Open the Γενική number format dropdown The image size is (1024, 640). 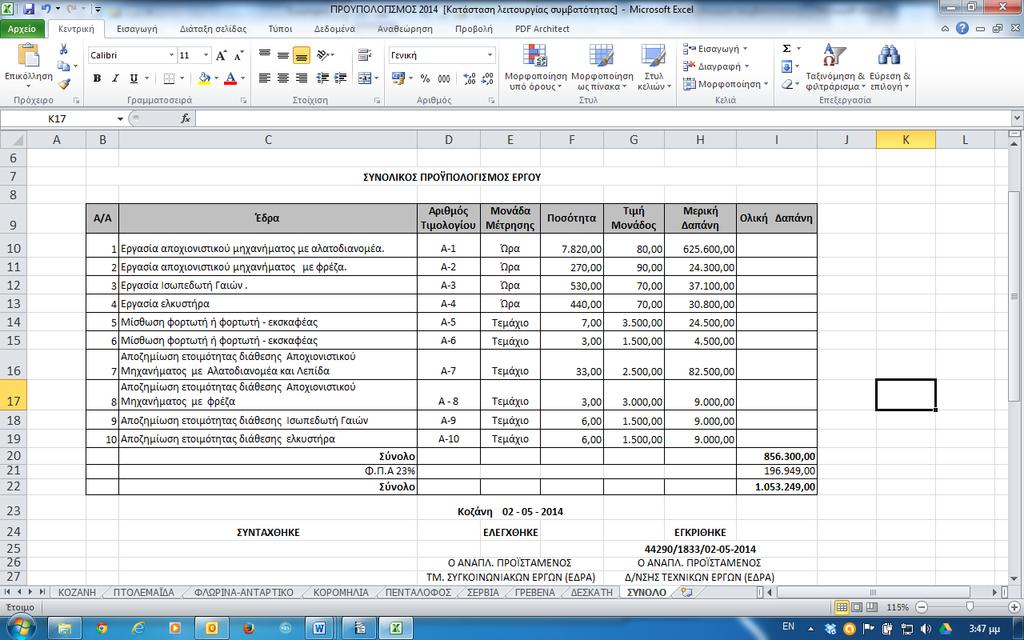pyautogui.click(x=490, y=56)
